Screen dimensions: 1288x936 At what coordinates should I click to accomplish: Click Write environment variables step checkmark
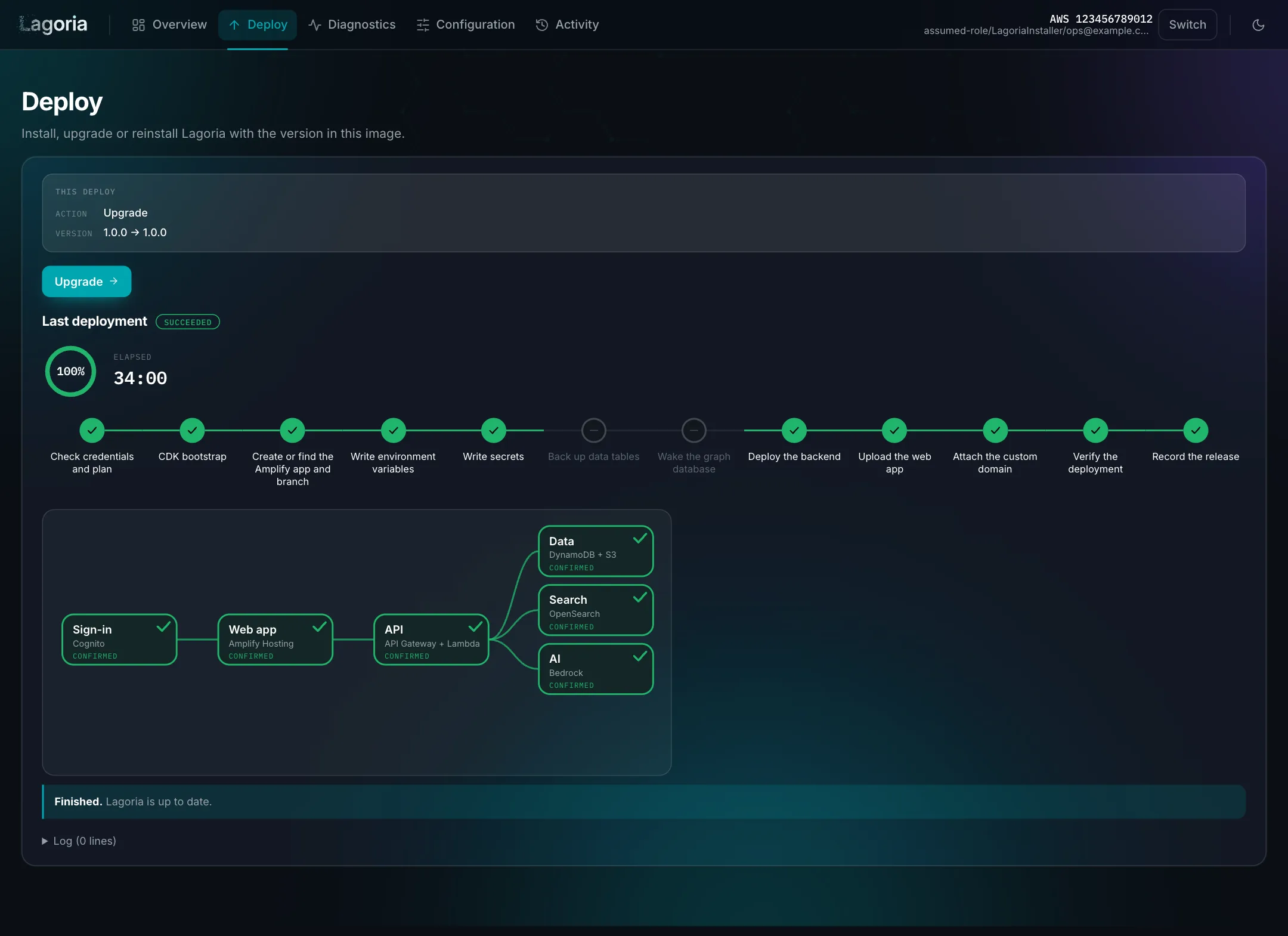[x=393, y=430]
